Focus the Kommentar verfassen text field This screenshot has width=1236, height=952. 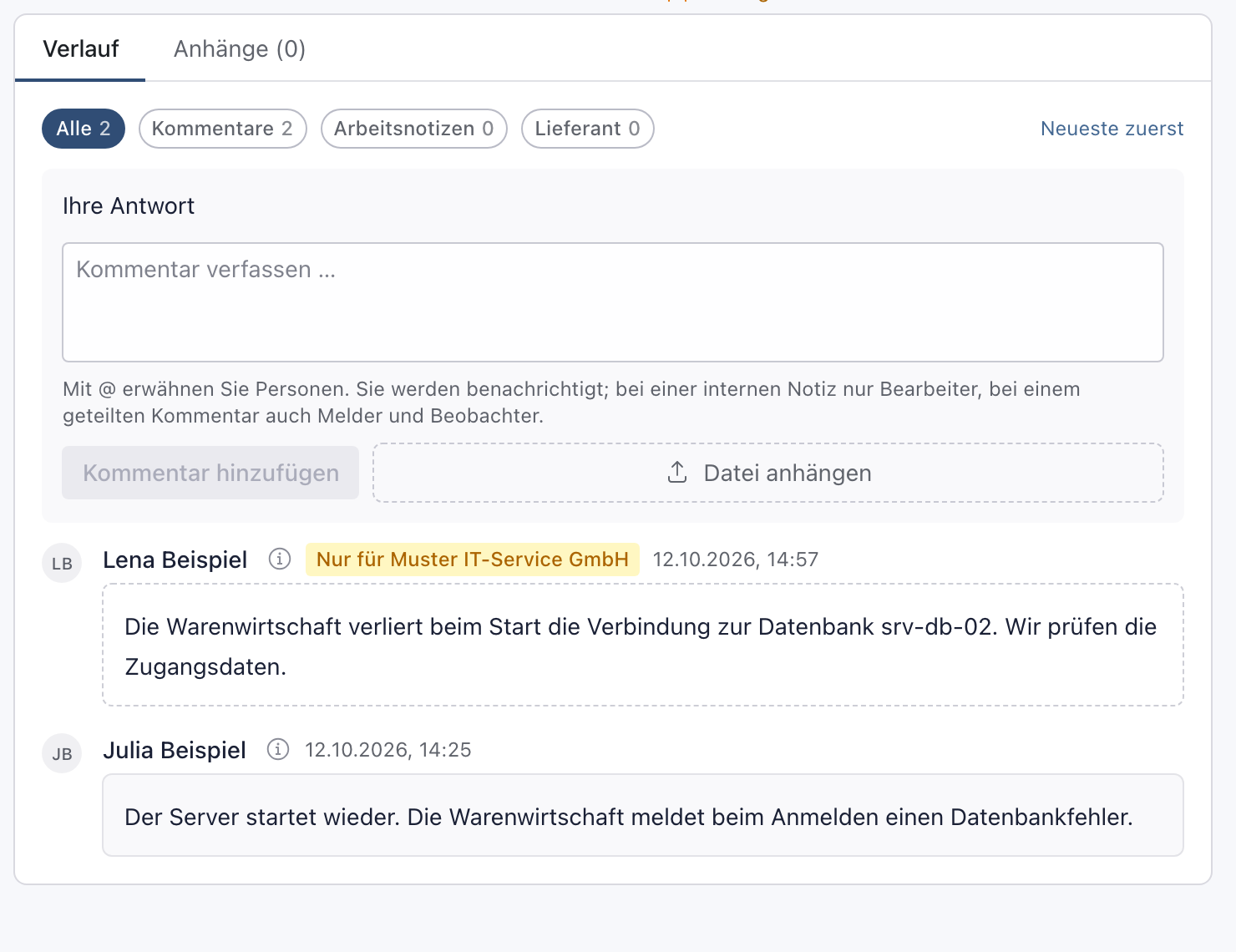click(x=613, y=302)
